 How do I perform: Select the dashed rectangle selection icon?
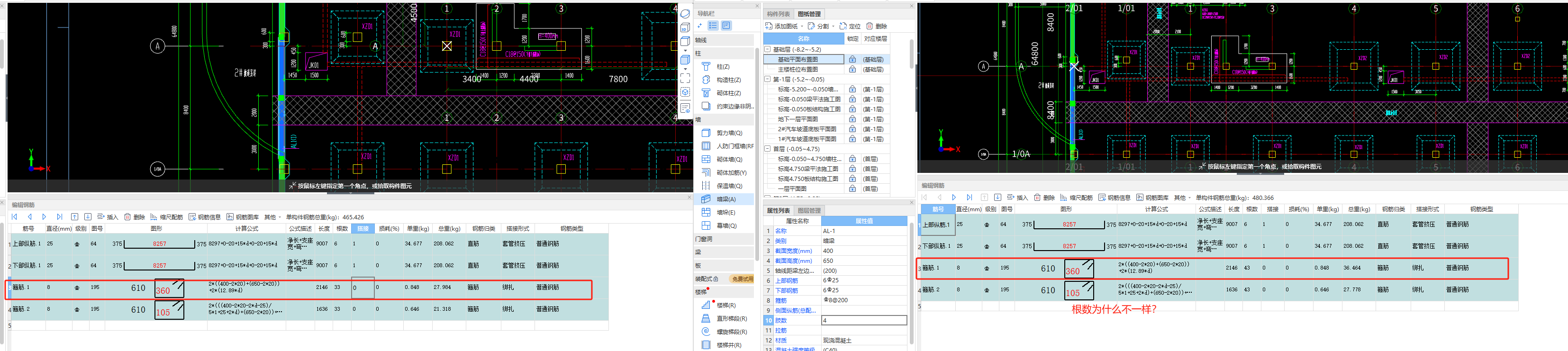pos(685,79)
